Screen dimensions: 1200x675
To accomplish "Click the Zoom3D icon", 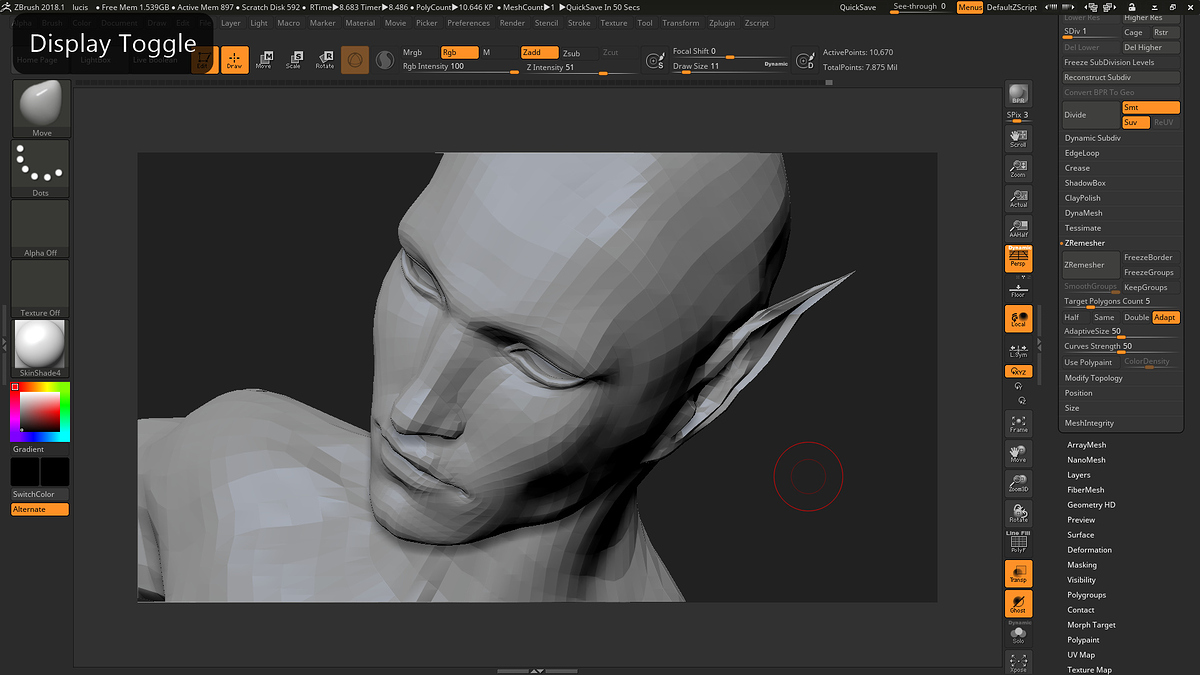I will pyautogui.click(x=1018, y=484).
